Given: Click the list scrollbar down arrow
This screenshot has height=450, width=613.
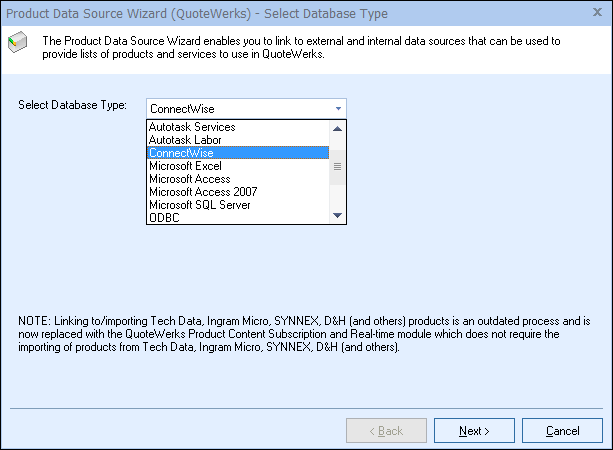Looking at the screenshot, I should 337,215.
